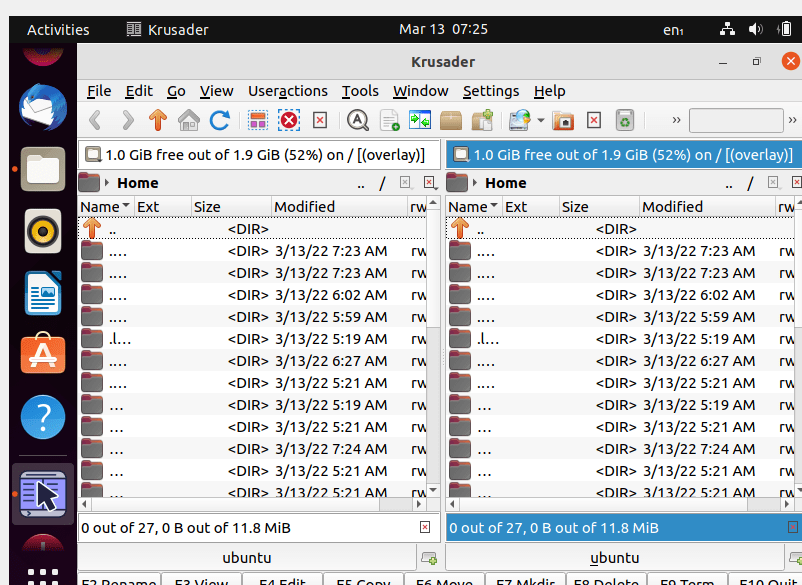The image size is (802, 585).
Task: Open the right panel media drive button
Action: [461, 154]
